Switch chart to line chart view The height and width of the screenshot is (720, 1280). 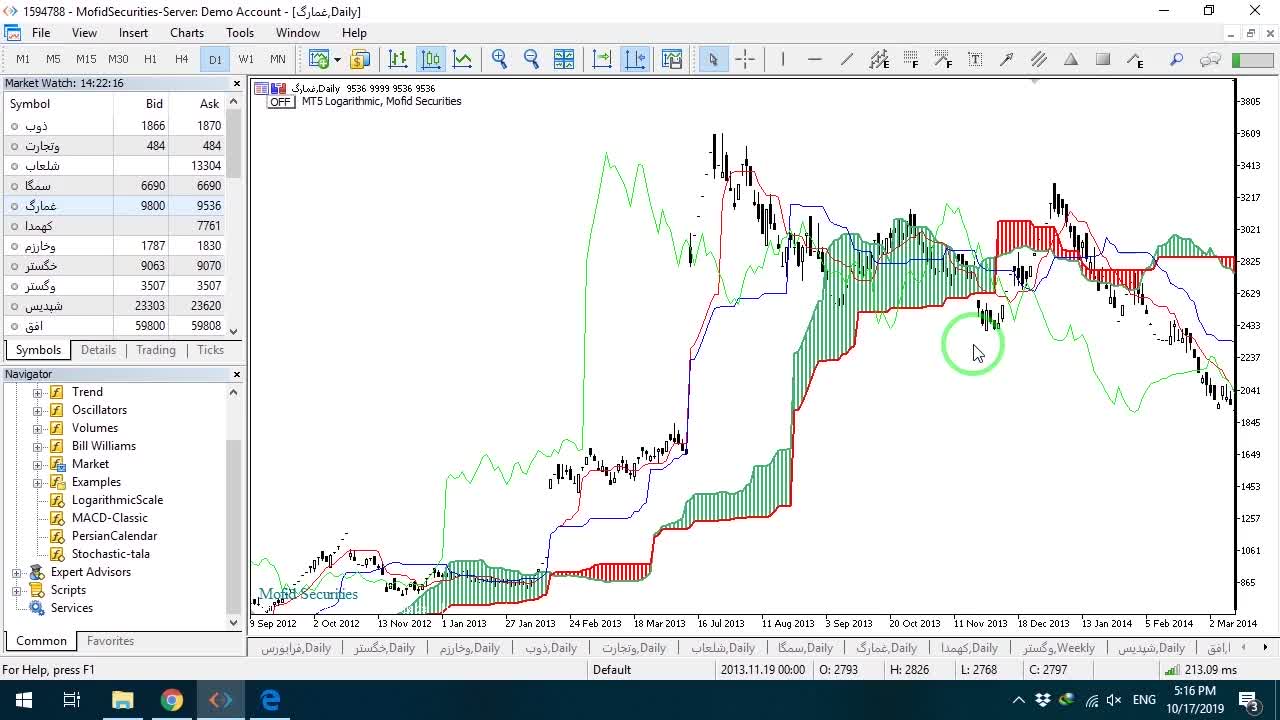(x=463, y=59)
